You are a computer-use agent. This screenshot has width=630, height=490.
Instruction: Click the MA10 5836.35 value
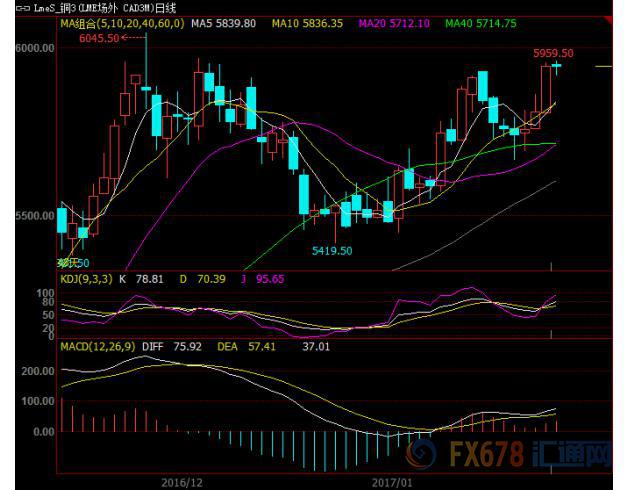307,23
